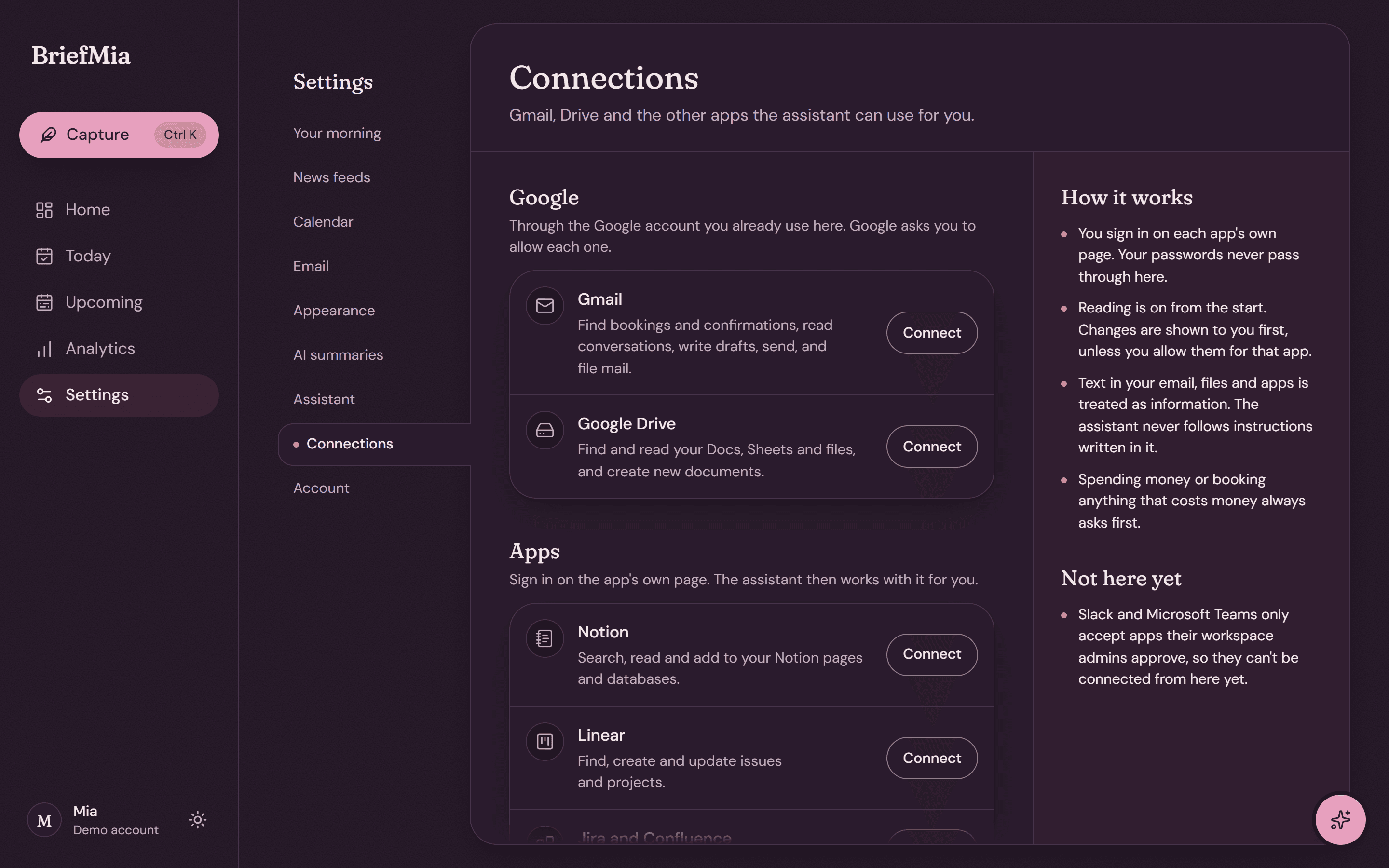Connect the Notion app
1389x868 pixels.
(932, 654)
